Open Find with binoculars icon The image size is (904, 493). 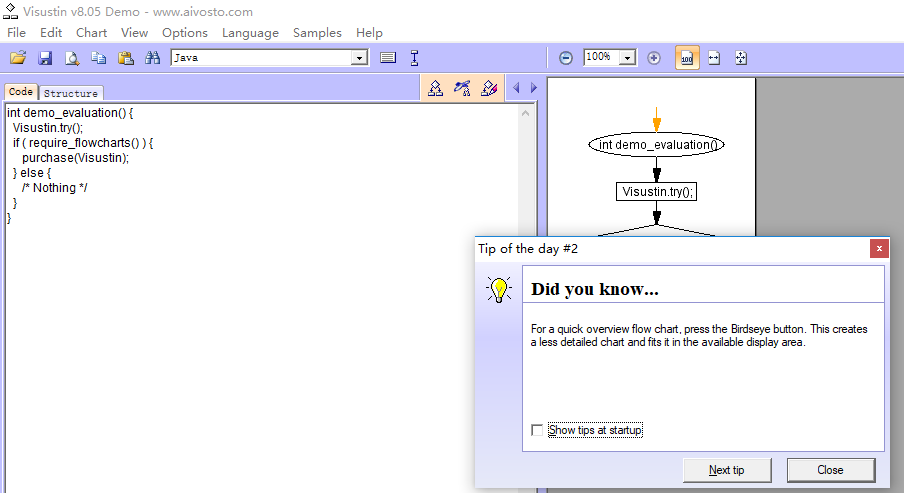click(152, 58)
